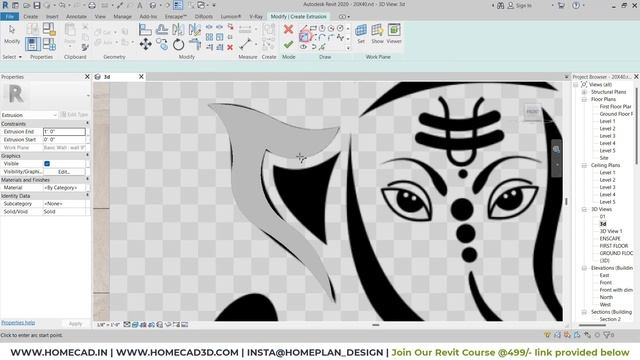Image resolution: width=640 pixels, height=360 pixels.
Task: Open the File tab
Action: click(x=9, y=16)
